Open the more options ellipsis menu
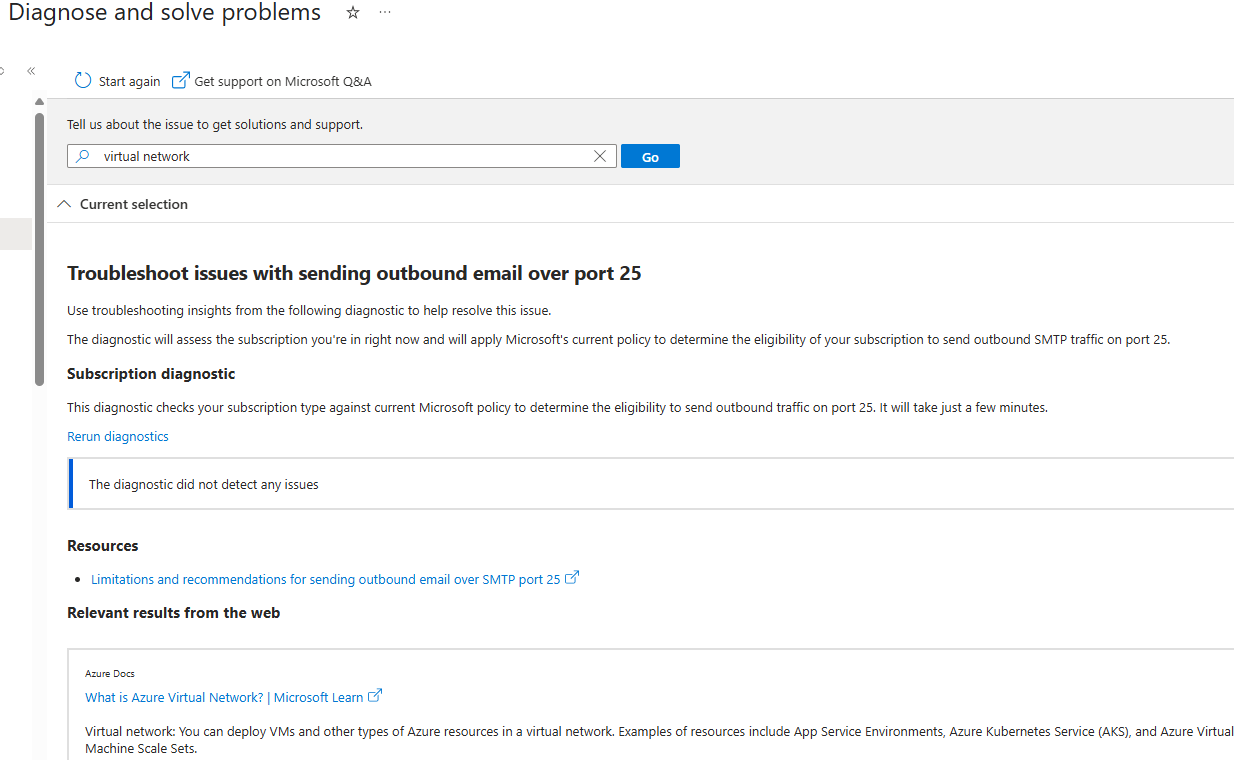 coord(385,13)
